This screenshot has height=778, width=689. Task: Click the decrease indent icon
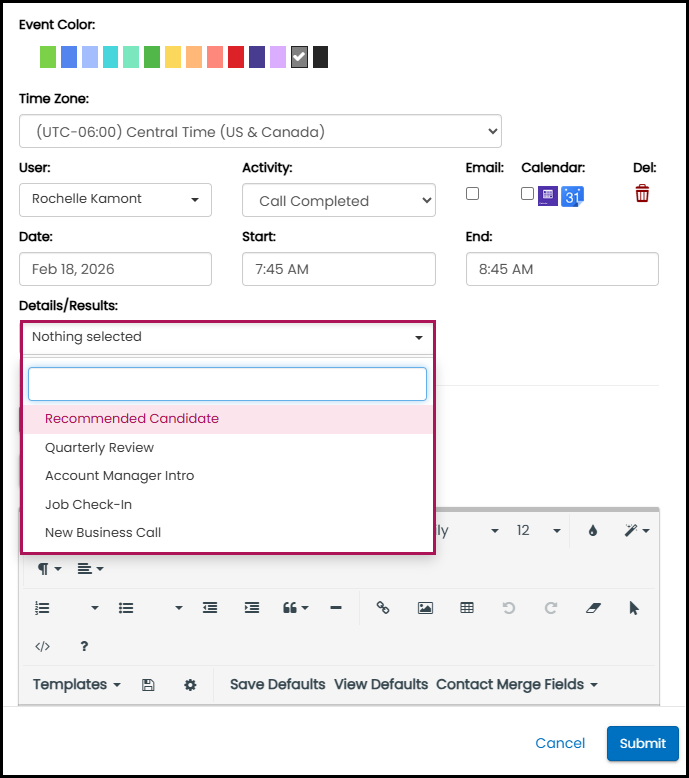[210, 607]
